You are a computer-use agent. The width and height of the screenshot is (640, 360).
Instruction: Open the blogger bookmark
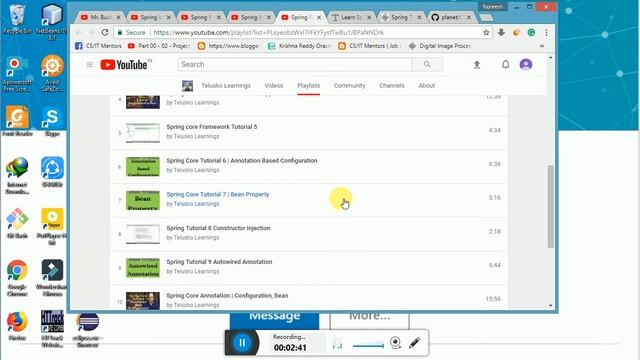229,46
